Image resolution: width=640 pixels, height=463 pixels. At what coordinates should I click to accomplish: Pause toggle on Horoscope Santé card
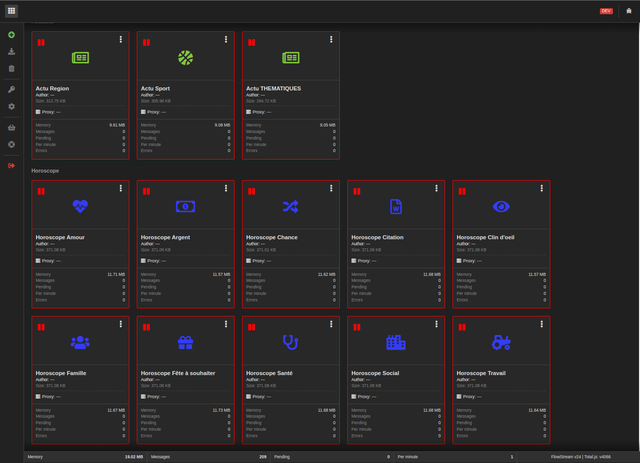click(x=252, y=327)
